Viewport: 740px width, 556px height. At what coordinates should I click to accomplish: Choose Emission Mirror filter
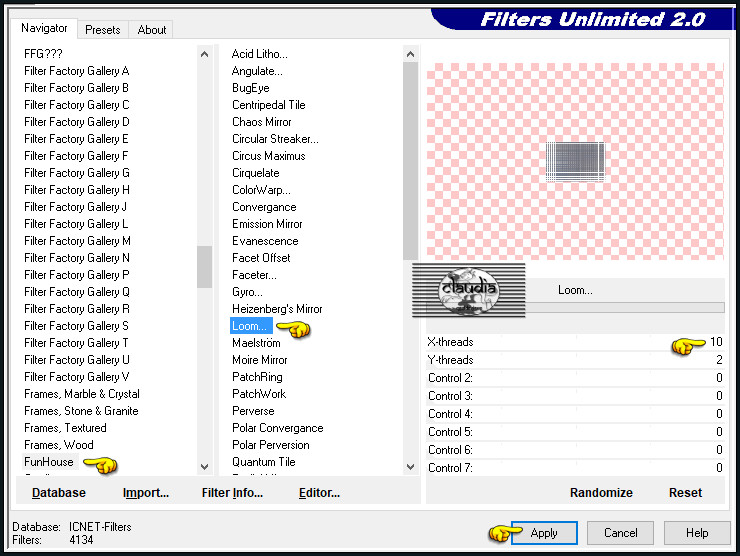(x=267, y=224)
